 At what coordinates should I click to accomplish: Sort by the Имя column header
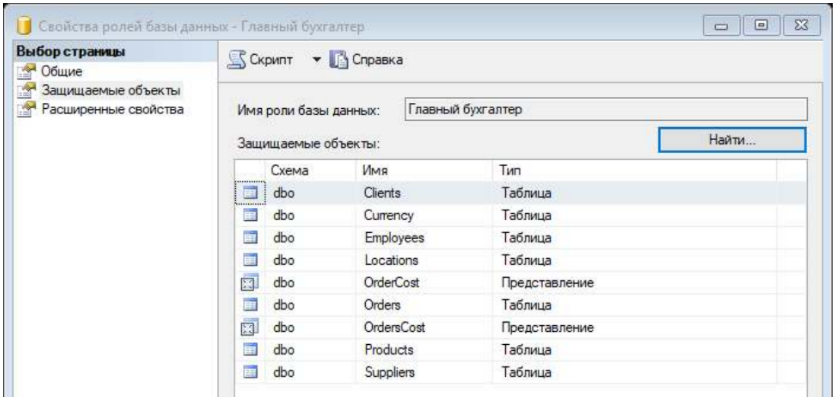(x=424, y=170)
